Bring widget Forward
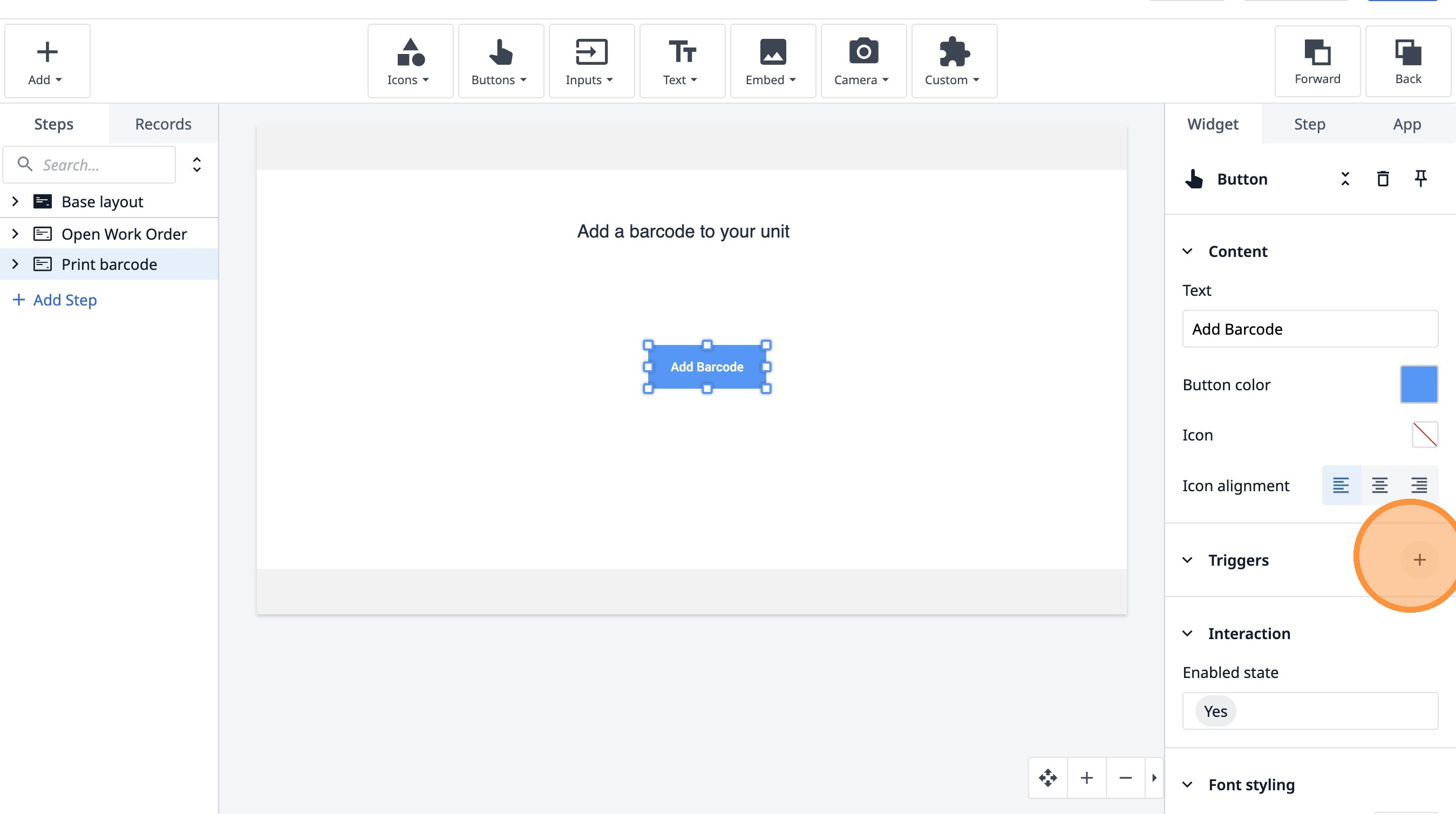 [1317, 61]
